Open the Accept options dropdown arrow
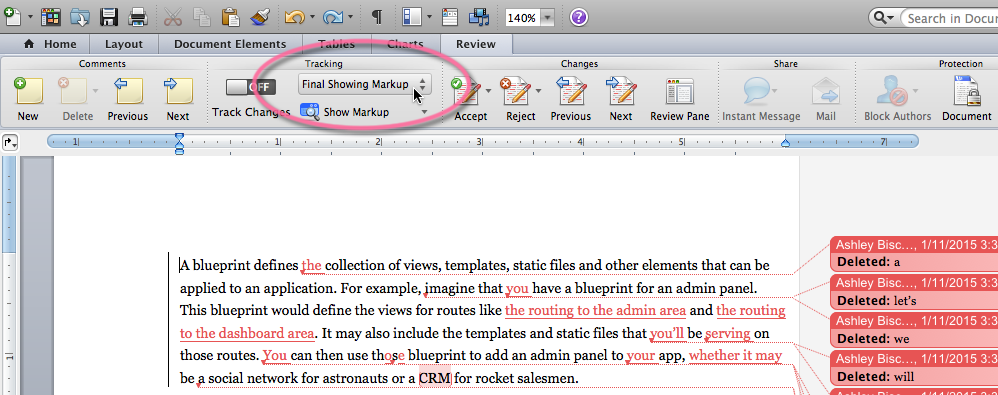The height and width of the screenshot is (395, 998). [x=489, y=91]
